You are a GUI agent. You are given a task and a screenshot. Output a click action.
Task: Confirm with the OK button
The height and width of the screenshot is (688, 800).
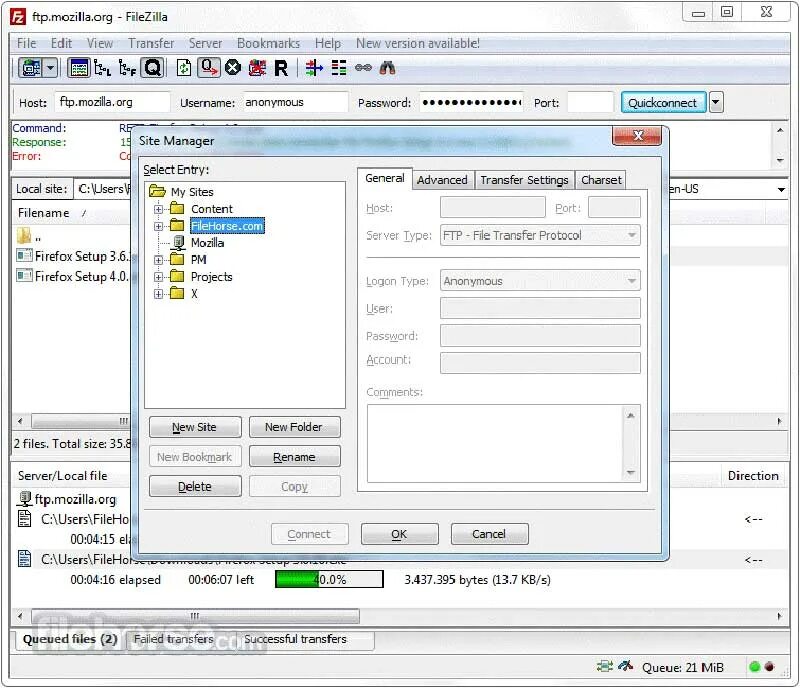399,534
